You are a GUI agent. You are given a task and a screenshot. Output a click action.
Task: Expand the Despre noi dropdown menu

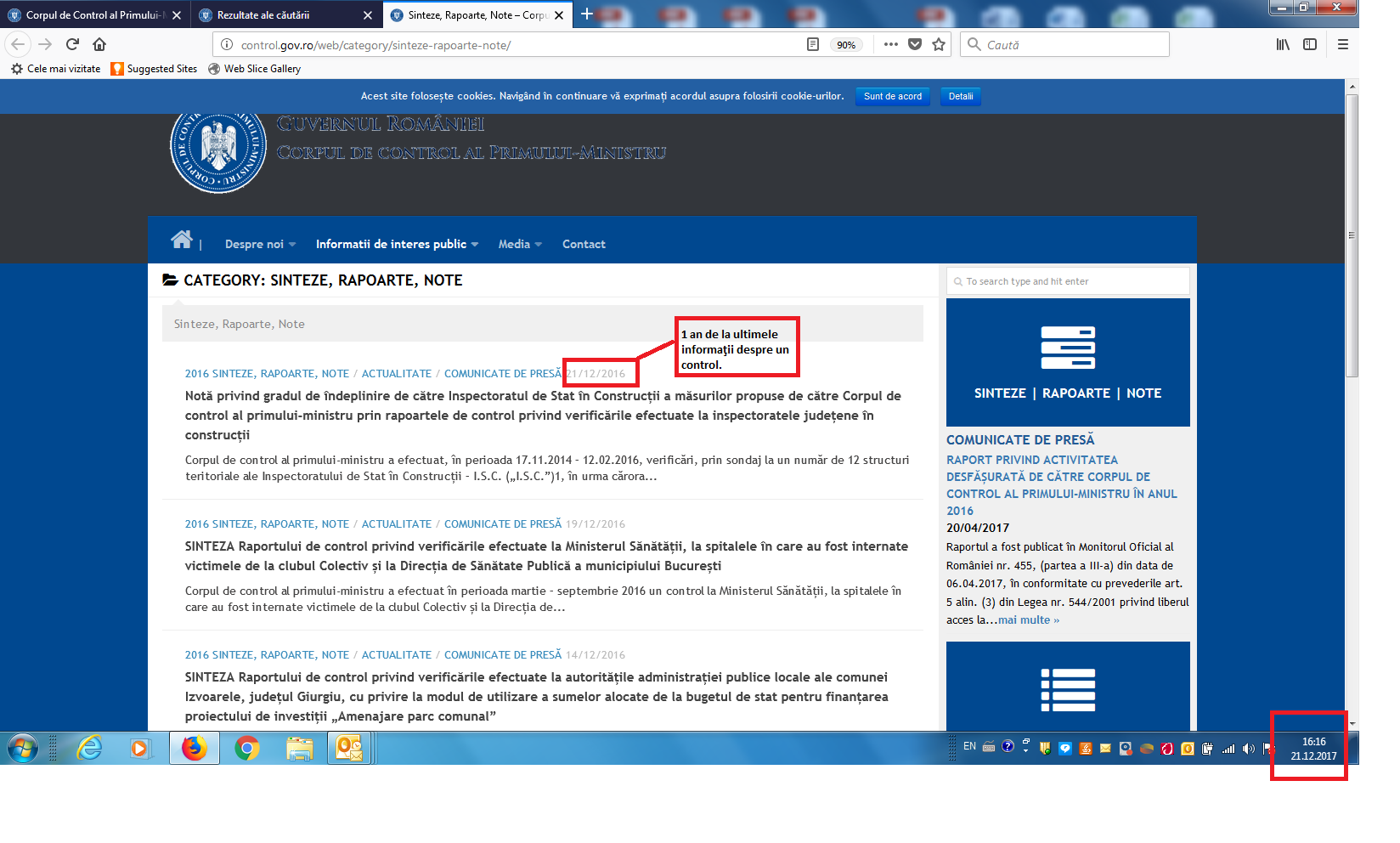pos(260,245)
